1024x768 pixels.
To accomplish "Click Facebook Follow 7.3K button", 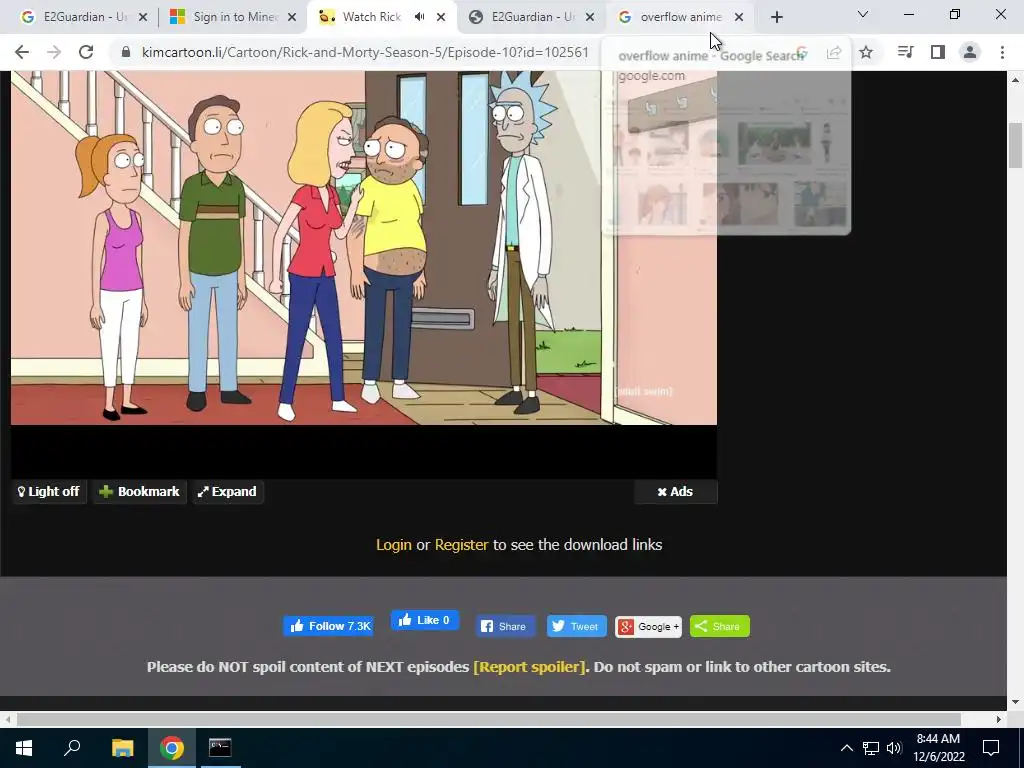I will 328,626.
